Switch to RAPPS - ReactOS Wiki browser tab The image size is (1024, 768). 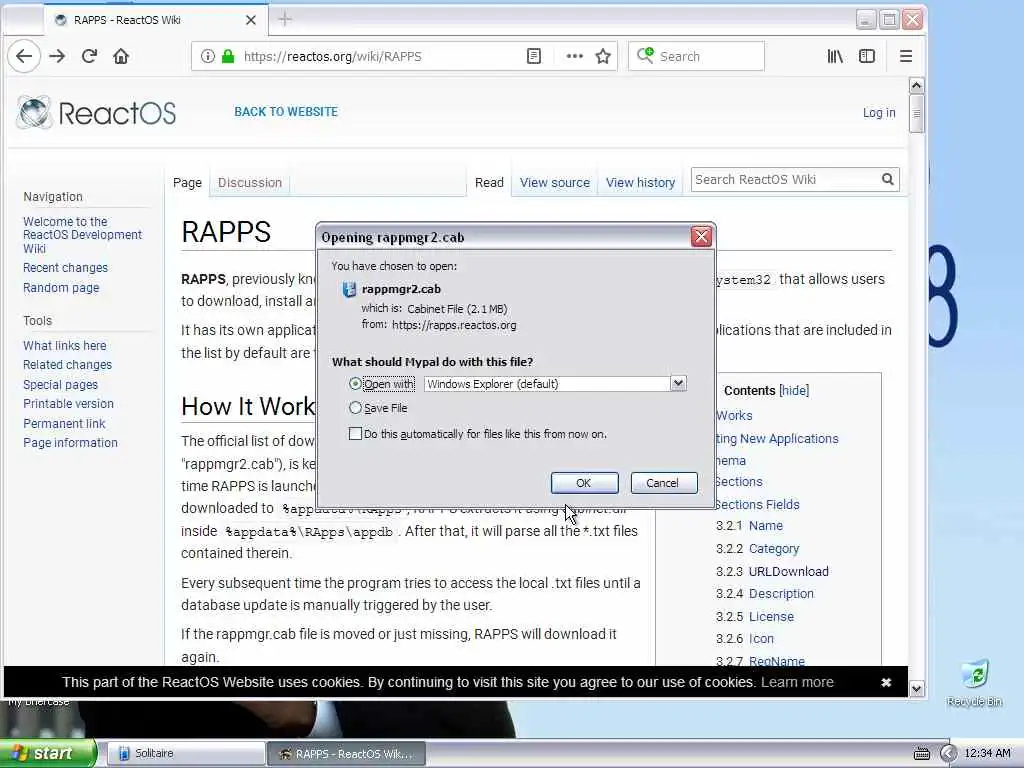pyautogui.click(x=155, y=20)
